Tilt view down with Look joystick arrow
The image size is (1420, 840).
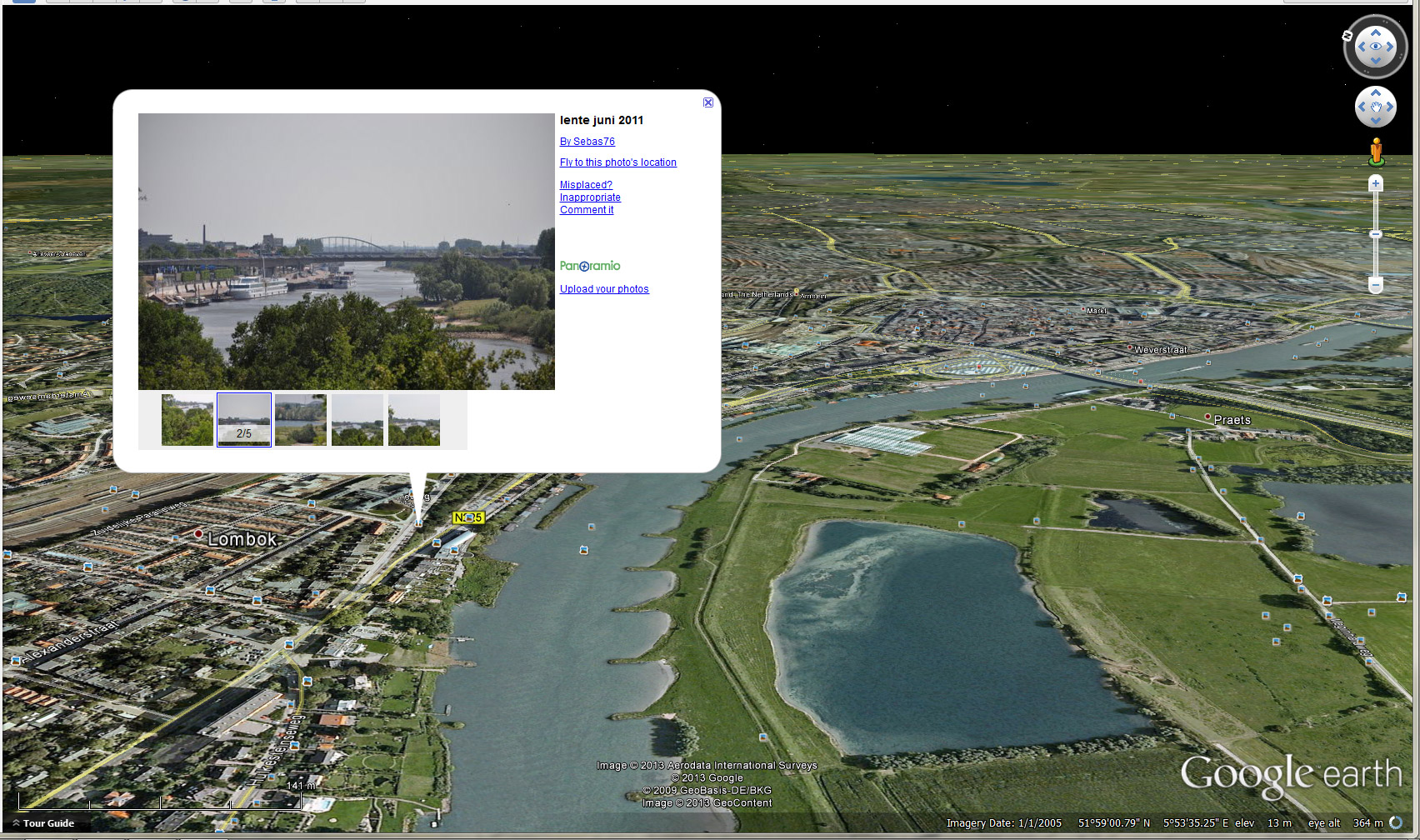coord(1376,61)
